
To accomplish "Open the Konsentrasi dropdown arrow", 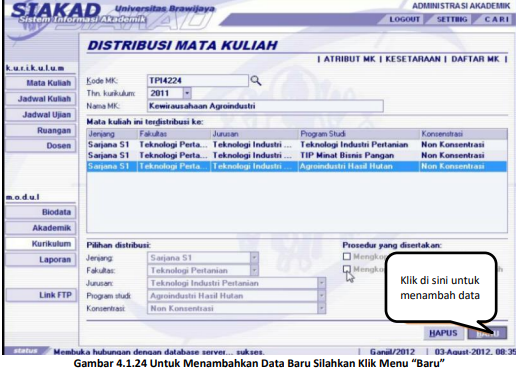I will (321, 308).
